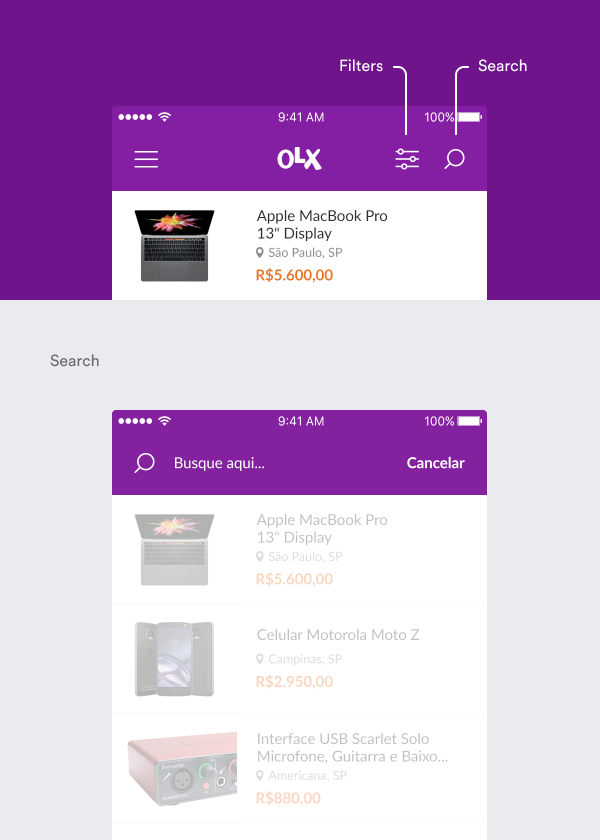Select the Motorola Moto Z phone thumbnail
This screenshot has width=600, height=840.
click(x=175, y=659)
